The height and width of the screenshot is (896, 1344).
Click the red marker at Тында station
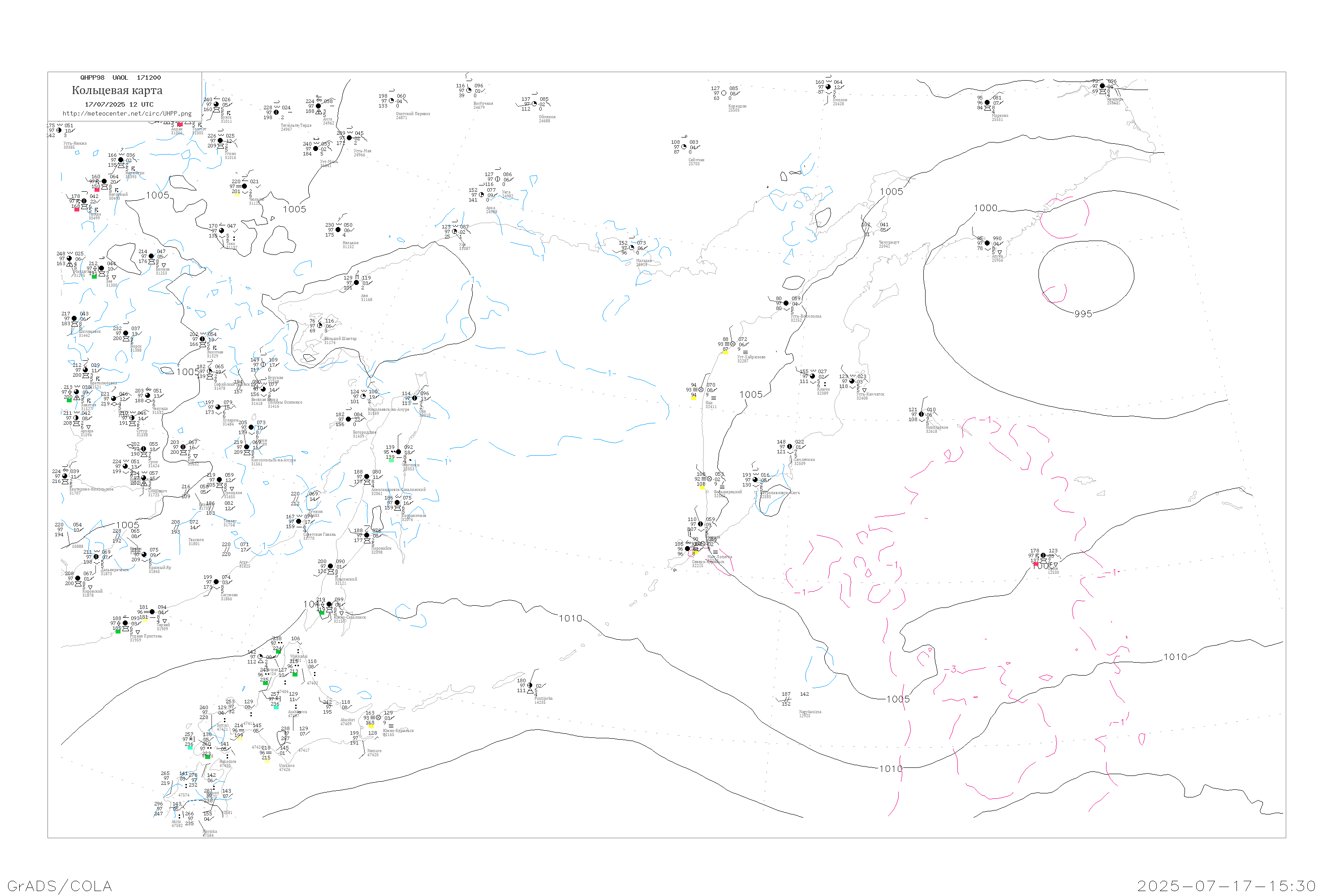coord(77,209)
